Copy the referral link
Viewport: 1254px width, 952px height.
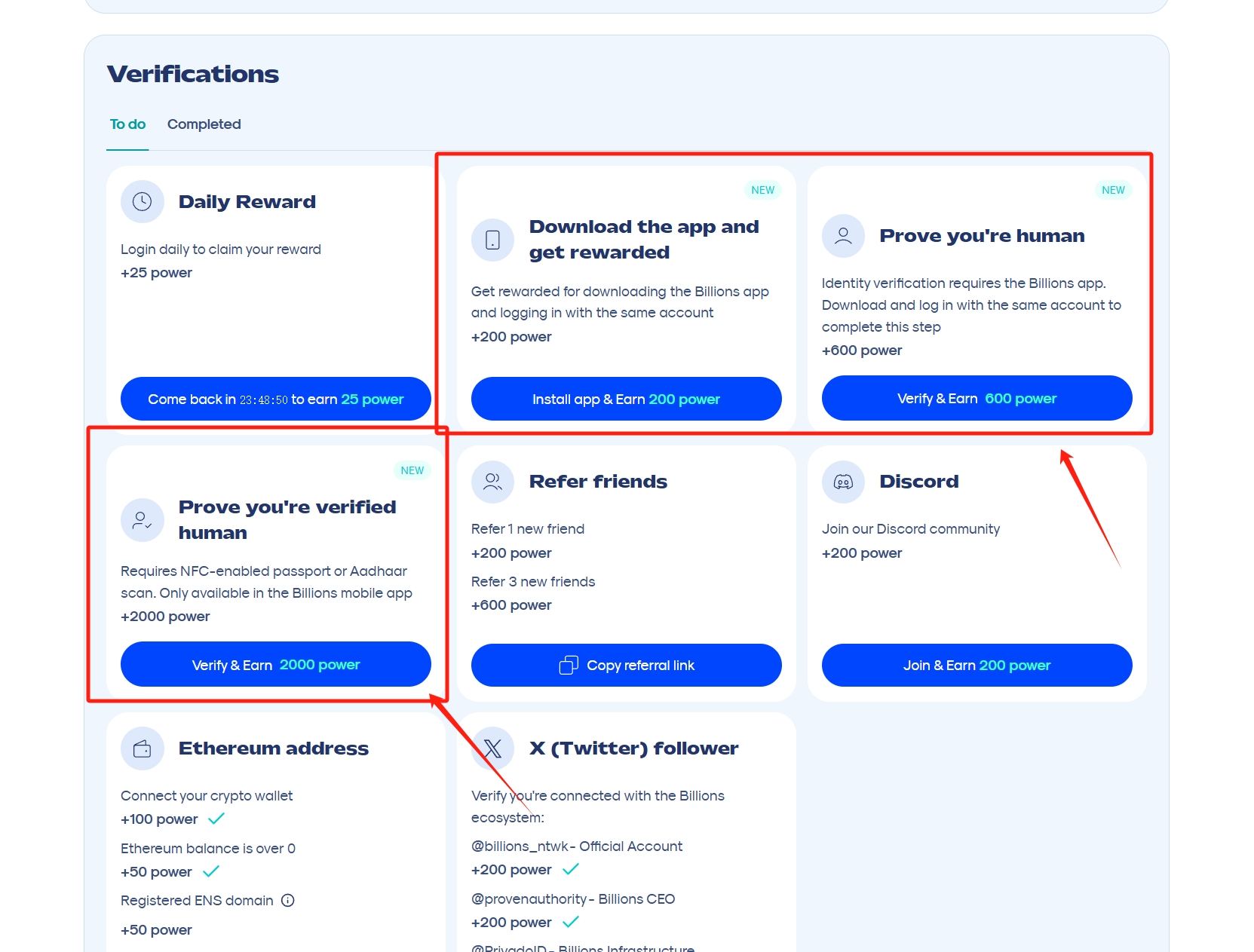[x=626, y=666]
